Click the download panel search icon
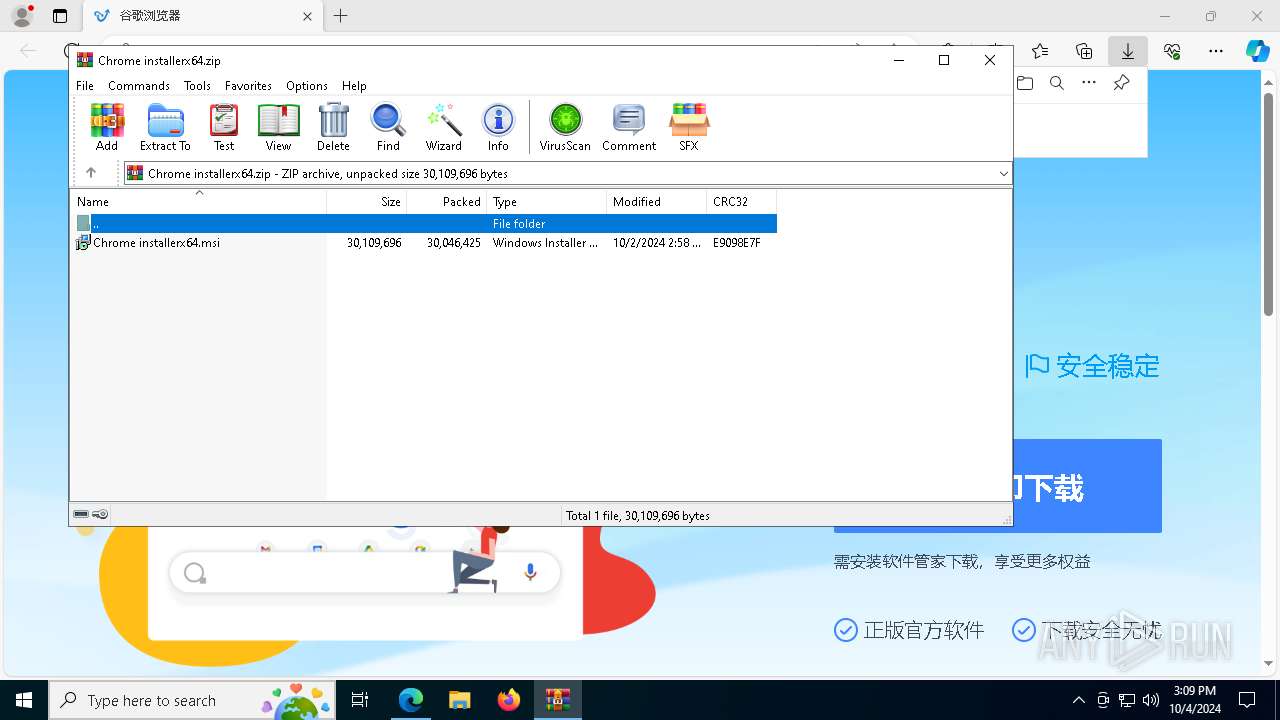The height and width of the screenshot is (720, 1280). click(1056, 83)
